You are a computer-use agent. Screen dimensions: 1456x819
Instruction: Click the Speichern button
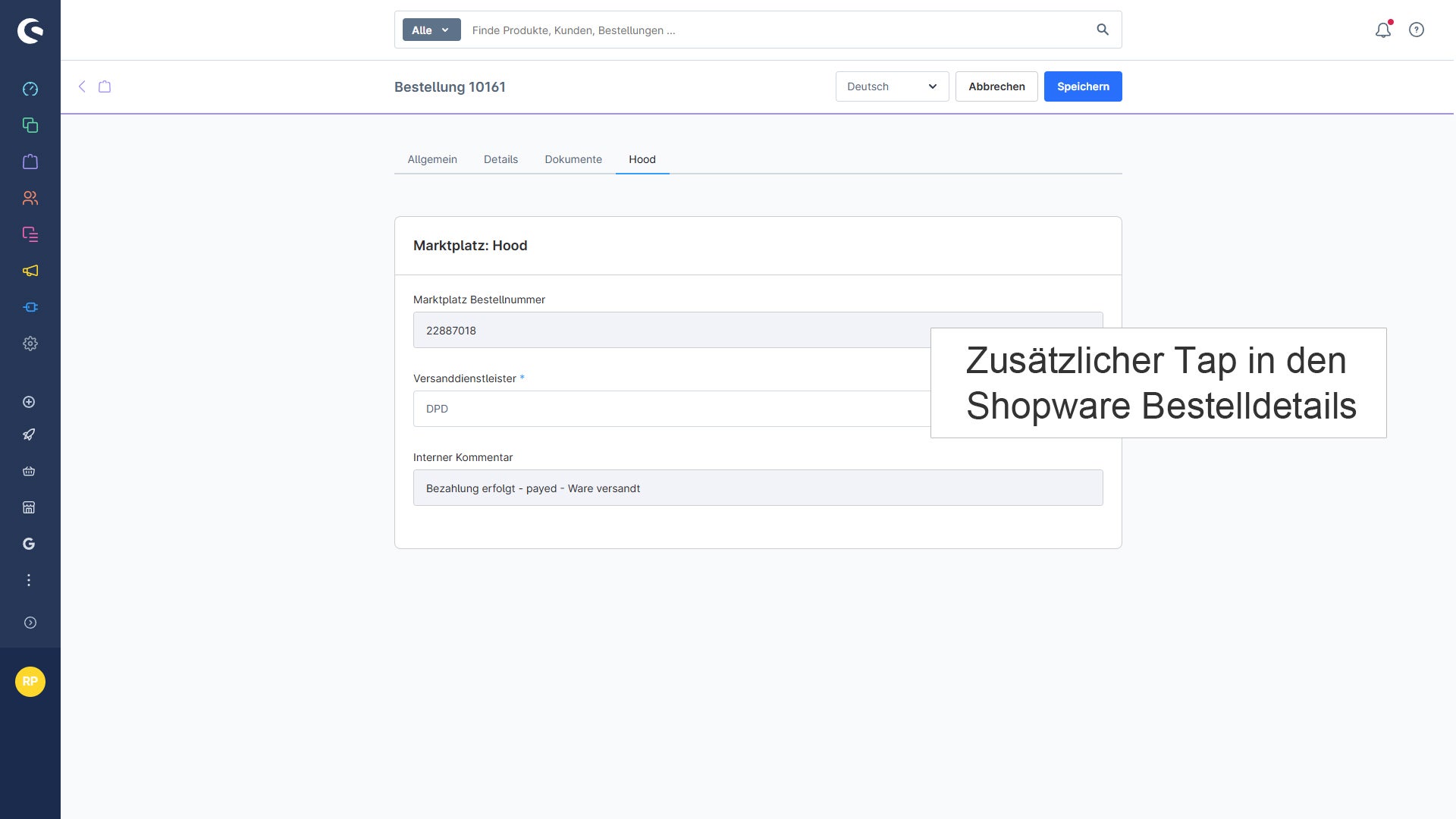pos(1083,86)
